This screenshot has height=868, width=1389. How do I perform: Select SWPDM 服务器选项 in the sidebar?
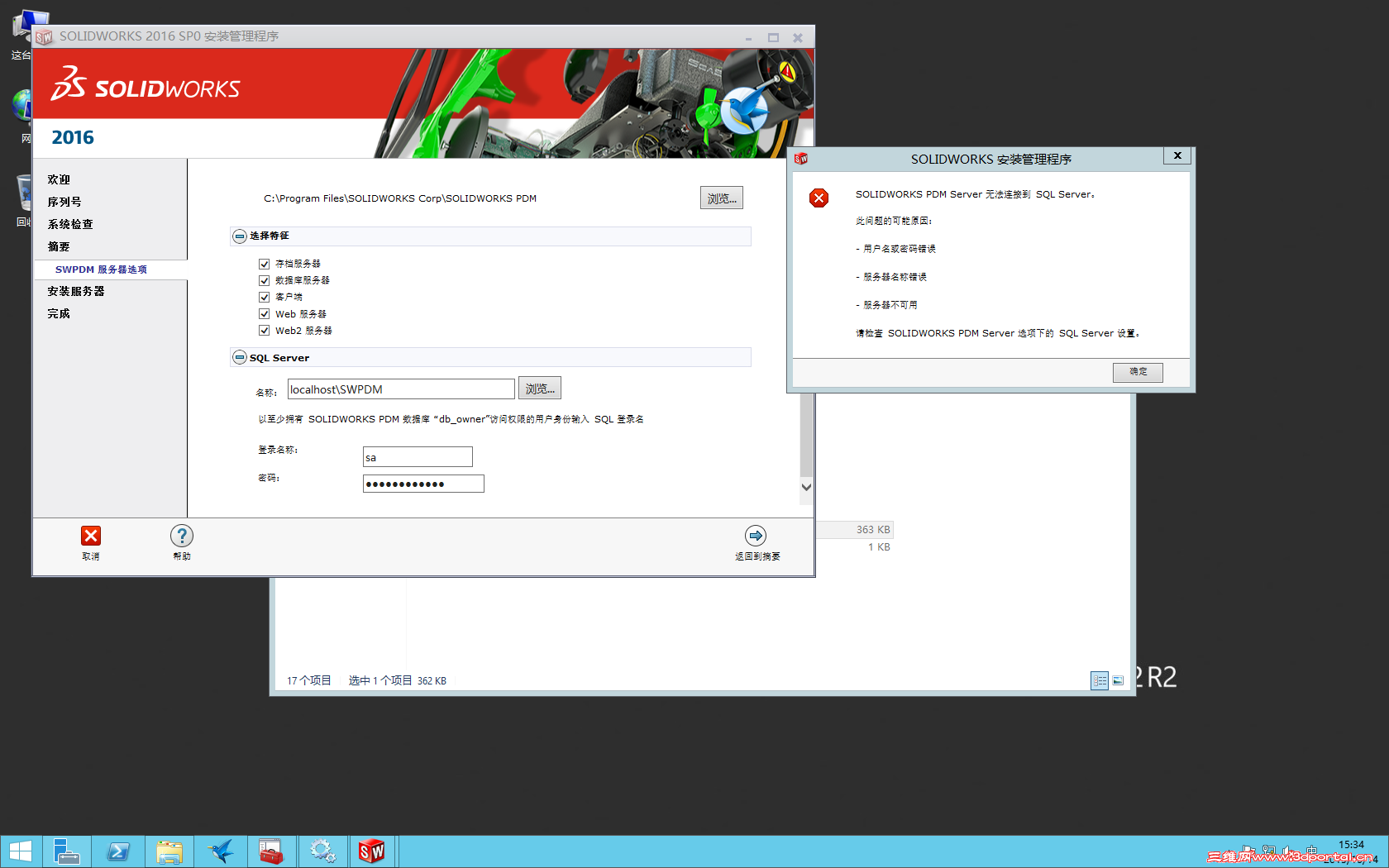(101, 269)
